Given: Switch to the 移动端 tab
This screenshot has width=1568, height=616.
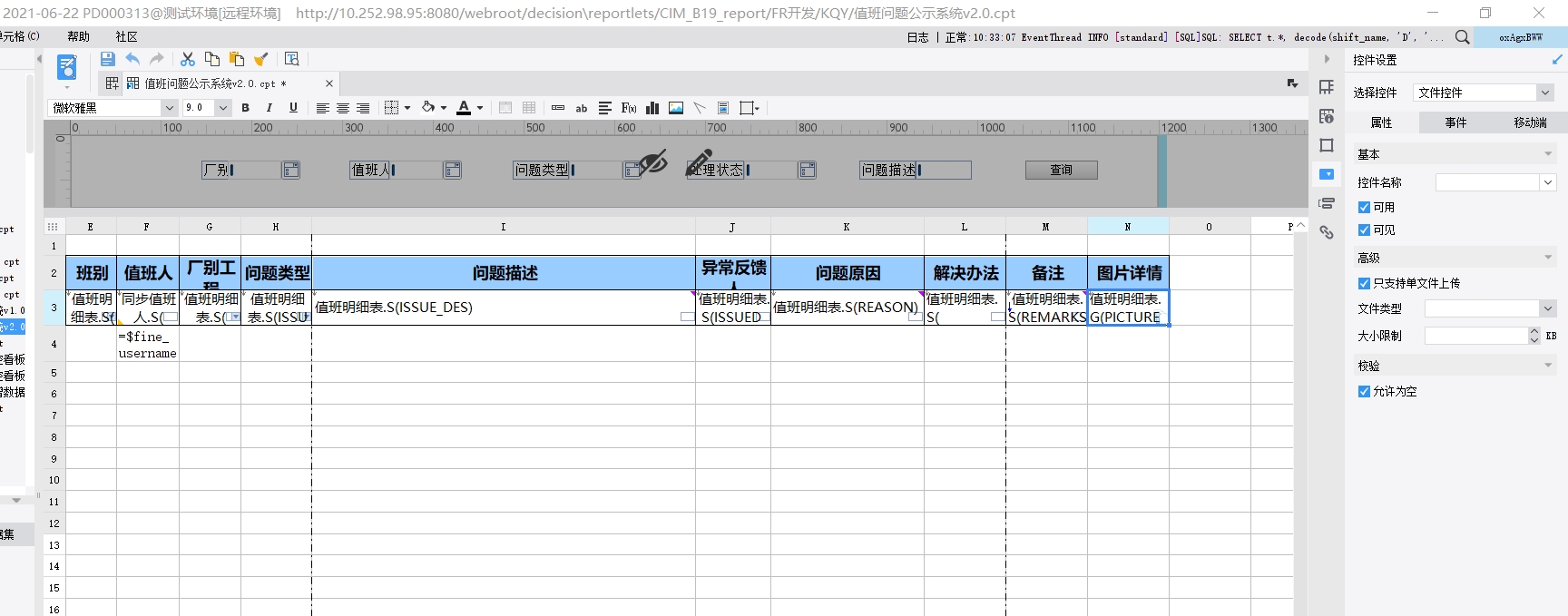Looking at the screenshot, I should click(1530, 122).
